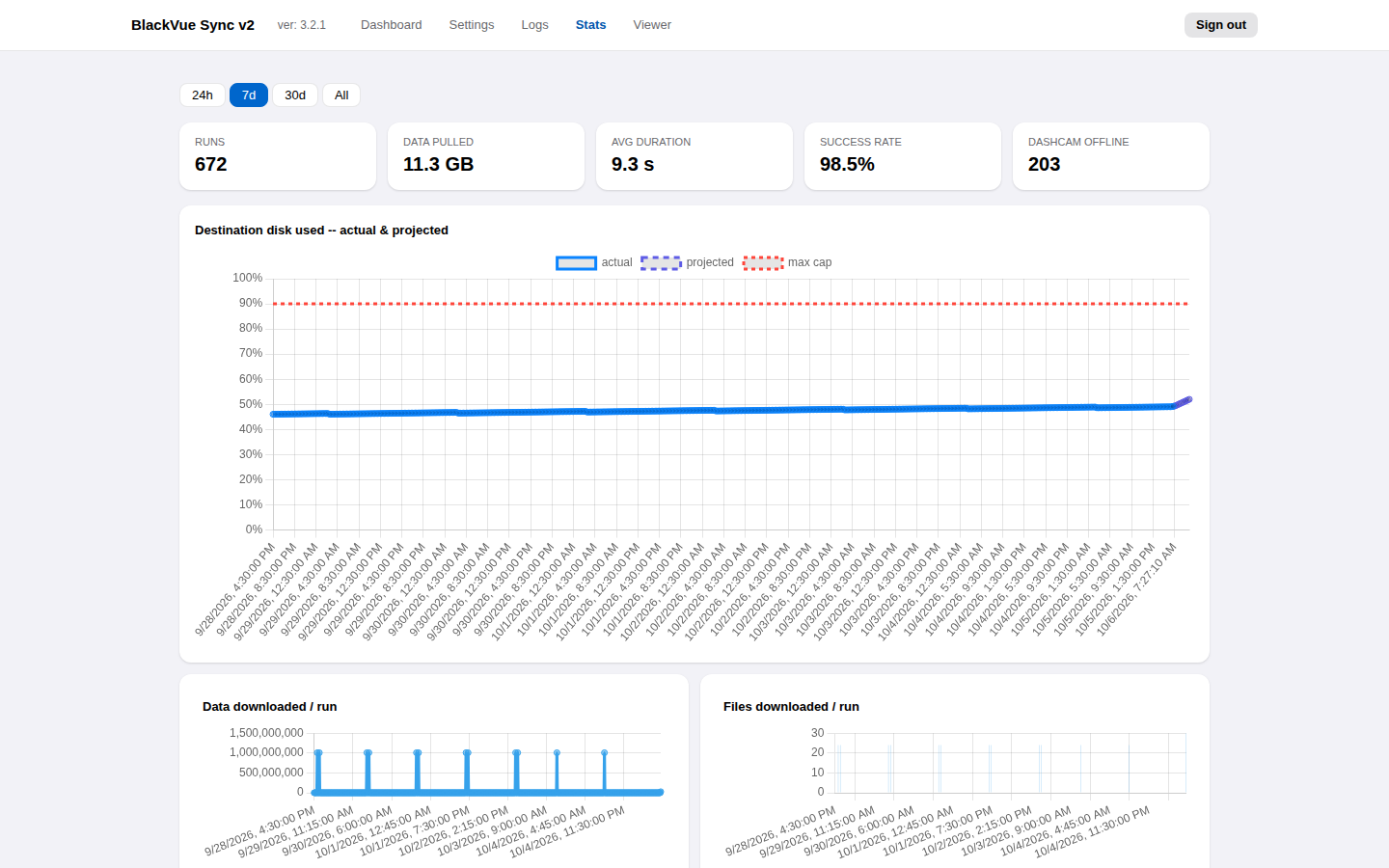This screenshot has width=1389, height=868.
Task: Show stats for All time
Action: click(341, 95)
